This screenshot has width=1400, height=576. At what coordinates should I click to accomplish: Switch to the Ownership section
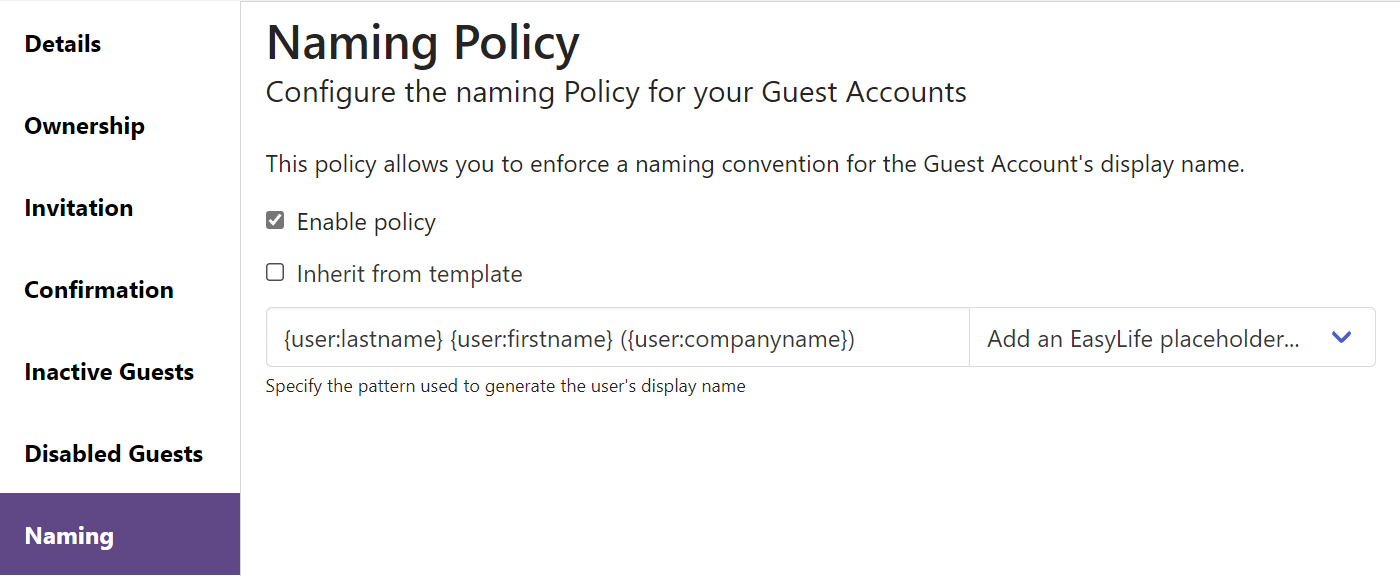(x=84, y=126)
